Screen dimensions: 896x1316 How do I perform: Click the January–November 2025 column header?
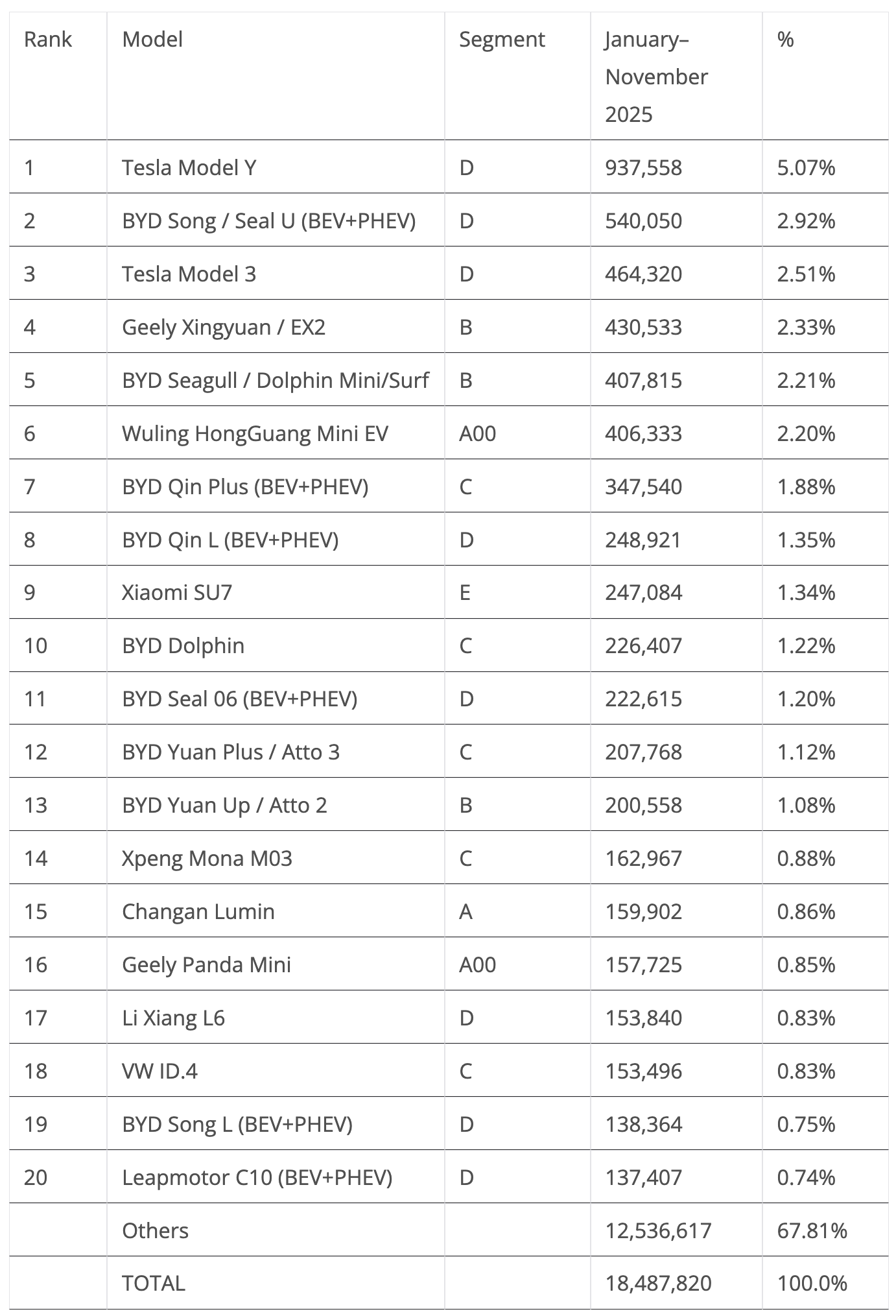[x=656, y=77]
